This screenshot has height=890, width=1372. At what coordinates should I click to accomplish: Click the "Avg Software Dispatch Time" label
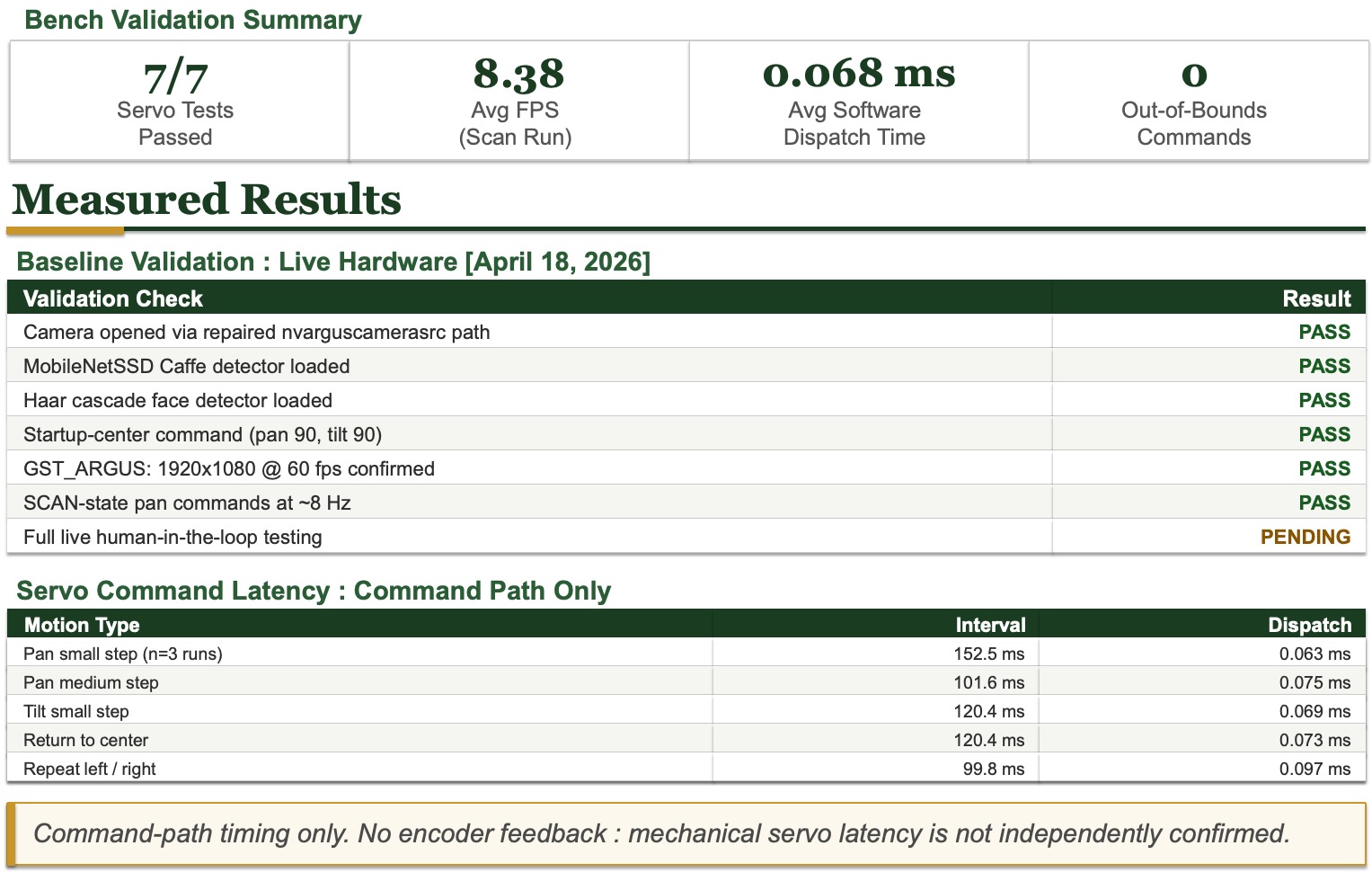click(x=854, y=124)
